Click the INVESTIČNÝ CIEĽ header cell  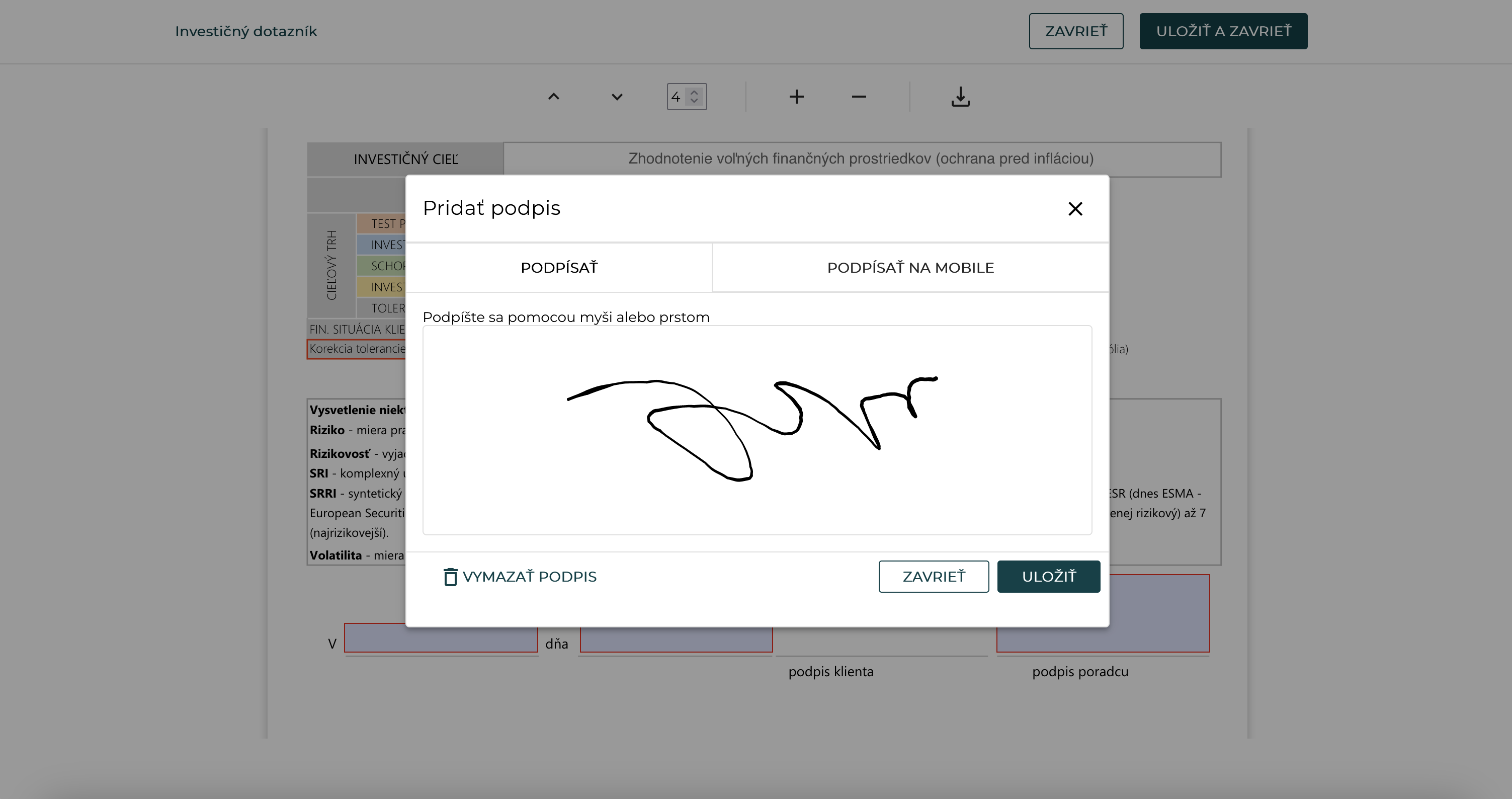point(405,159)
